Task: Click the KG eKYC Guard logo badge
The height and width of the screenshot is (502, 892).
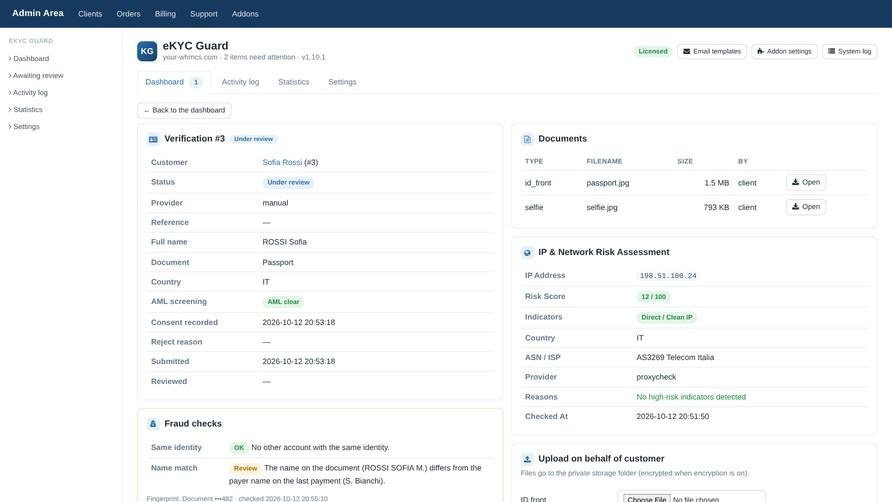Action: 147,51
